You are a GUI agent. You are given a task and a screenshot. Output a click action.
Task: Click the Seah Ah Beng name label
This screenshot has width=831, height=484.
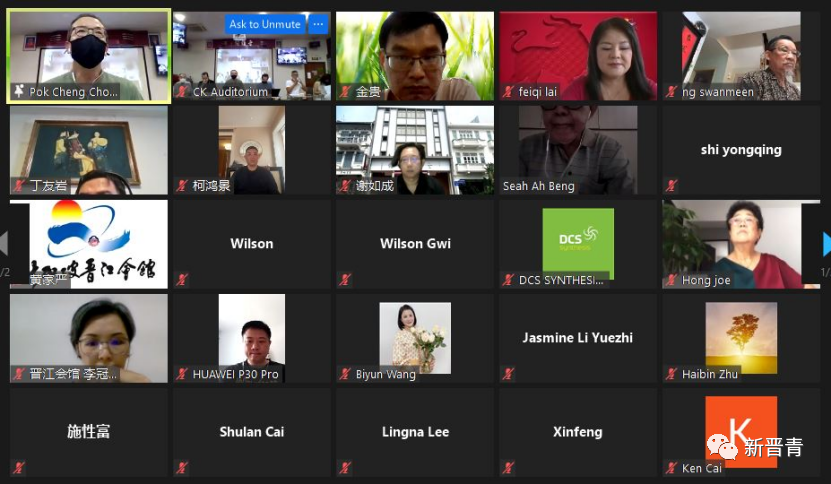click(538, 186)
